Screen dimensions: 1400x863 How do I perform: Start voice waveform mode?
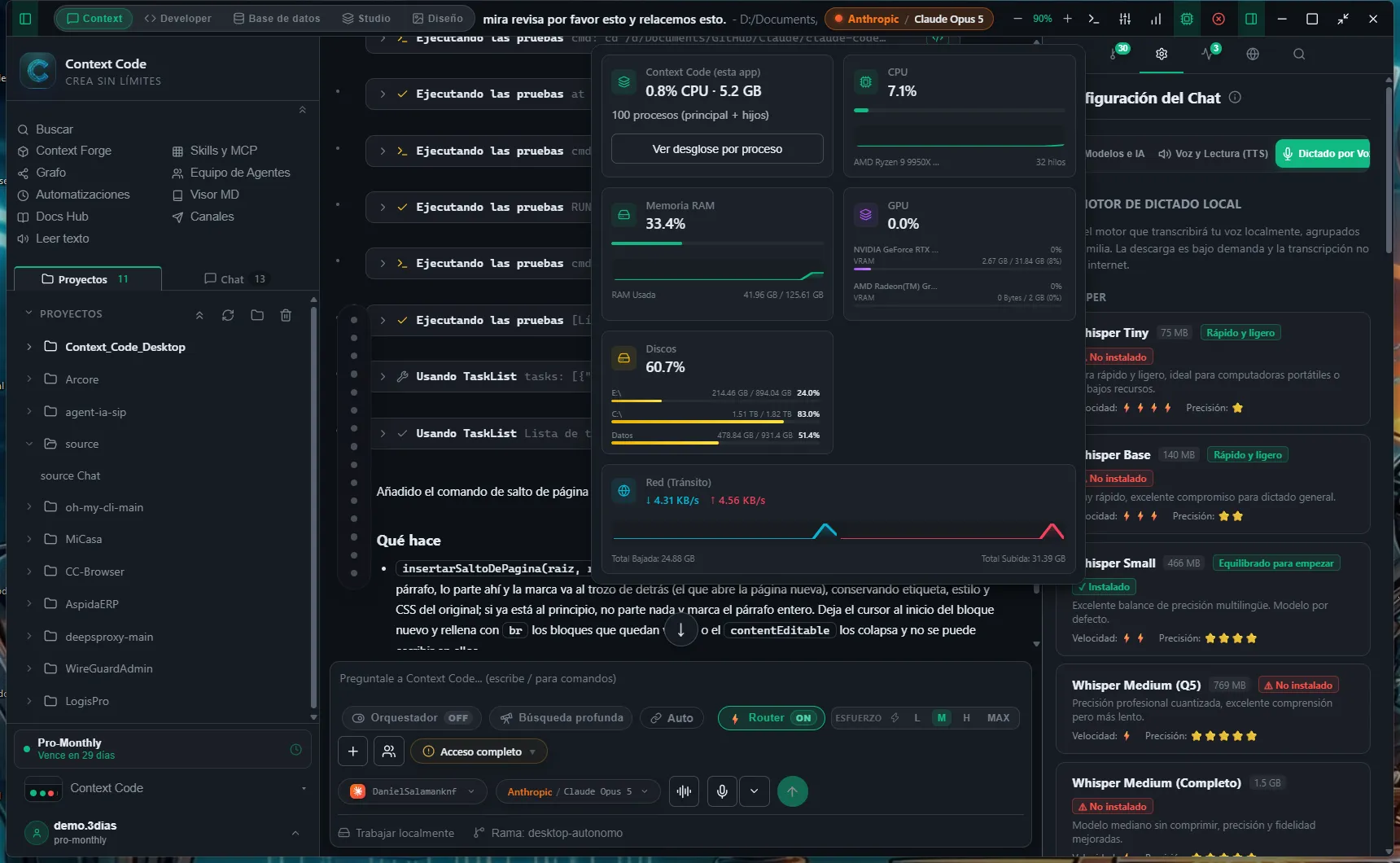685,791
